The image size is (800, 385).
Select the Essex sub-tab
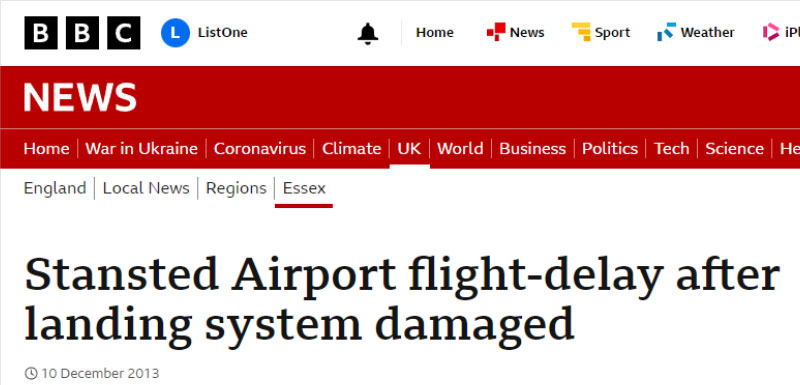(x=304, y=188)
